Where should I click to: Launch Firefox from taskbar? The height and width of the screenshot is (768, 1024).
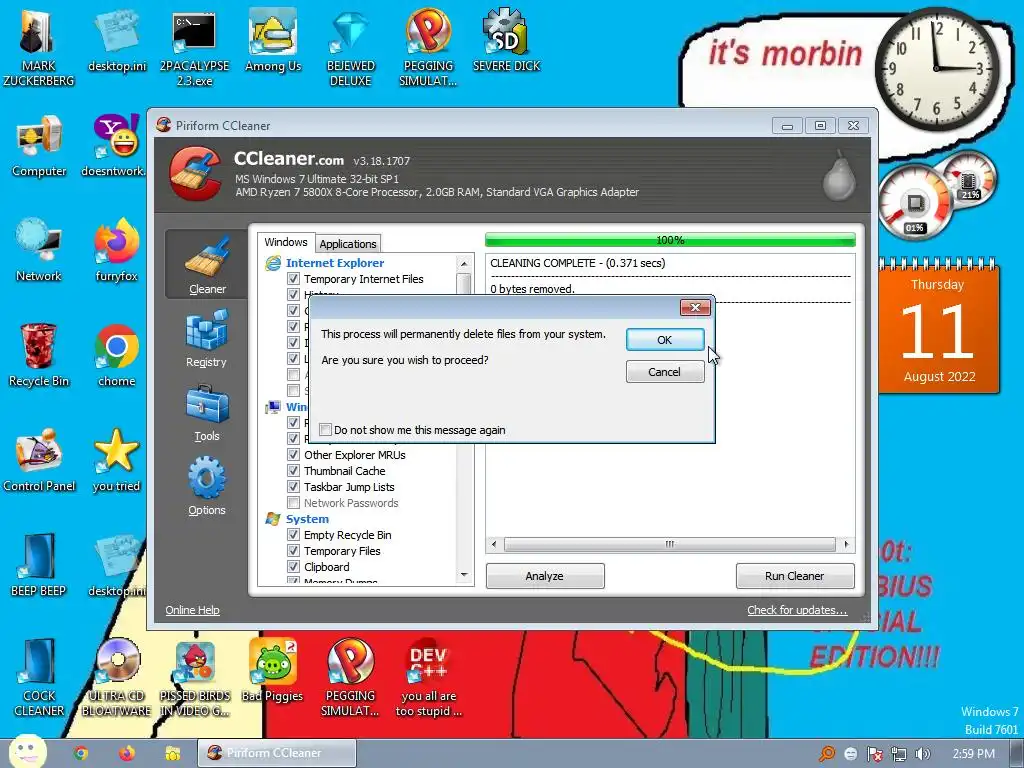pyautogui.click(x=127, y=753)
